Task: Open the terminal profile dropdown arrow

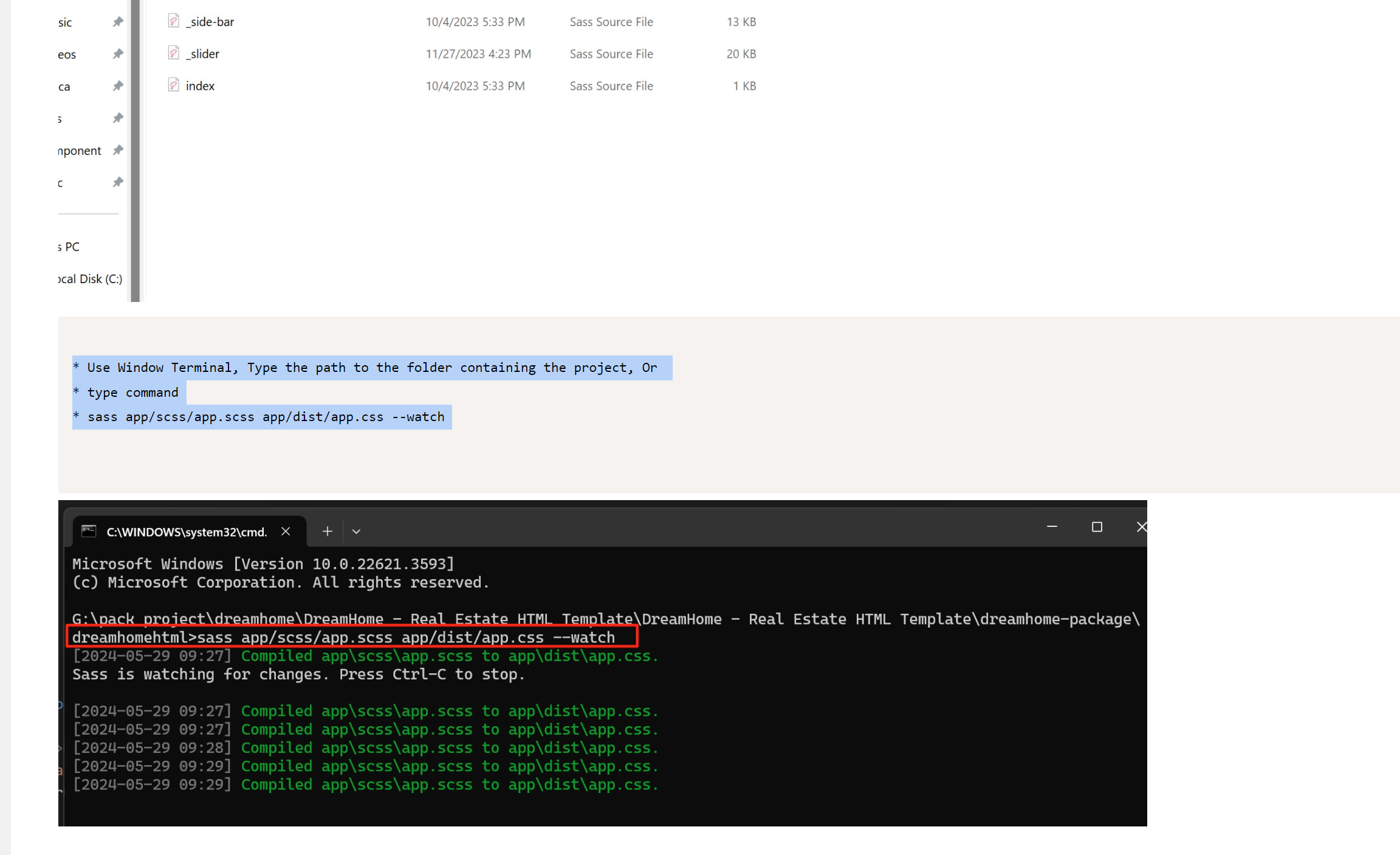Action: (356, 532)
